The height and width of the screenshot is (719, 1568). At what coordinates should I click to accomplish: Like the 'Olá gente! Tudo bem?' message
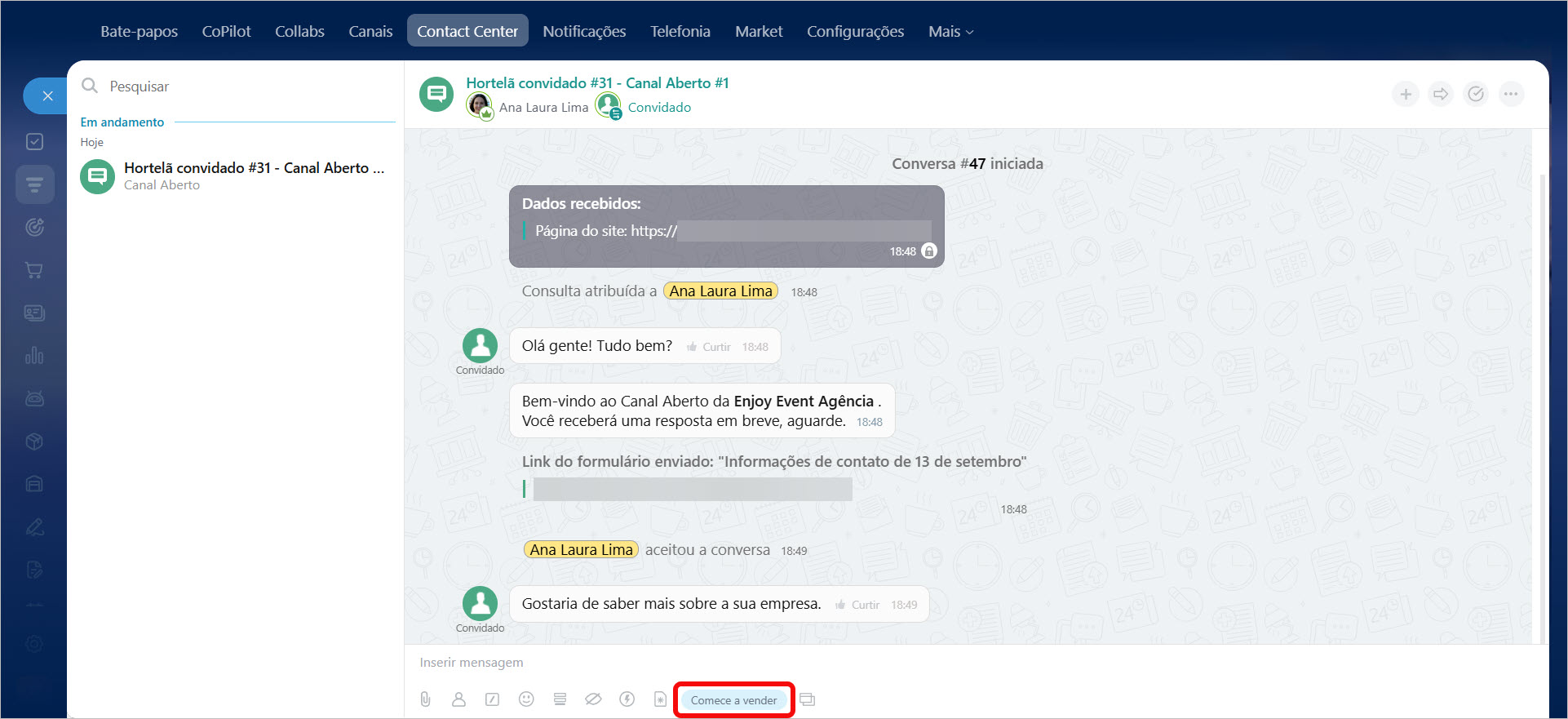coord(709,347)
